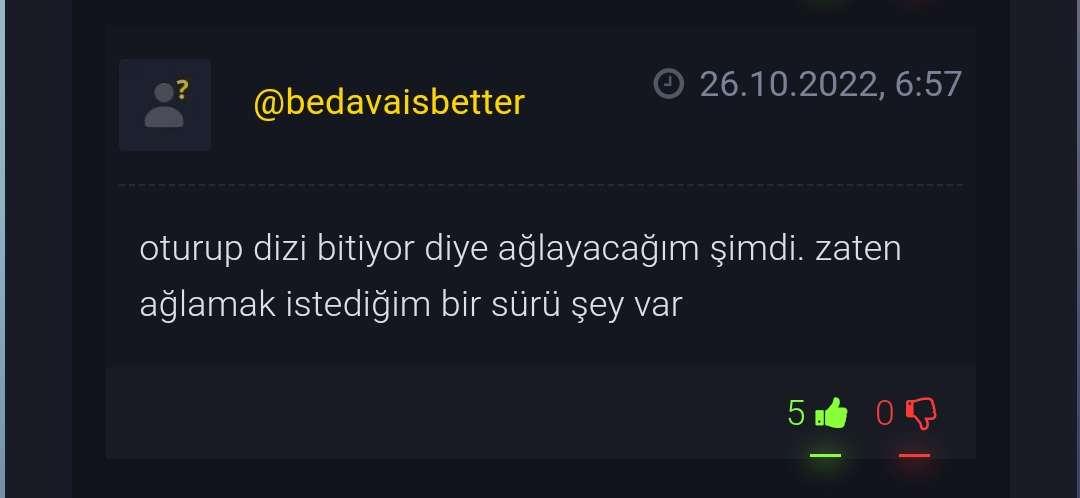Screen dimensions: 1080x498
Task: Click the clock icon beside the date
Action: click(667, 84)
